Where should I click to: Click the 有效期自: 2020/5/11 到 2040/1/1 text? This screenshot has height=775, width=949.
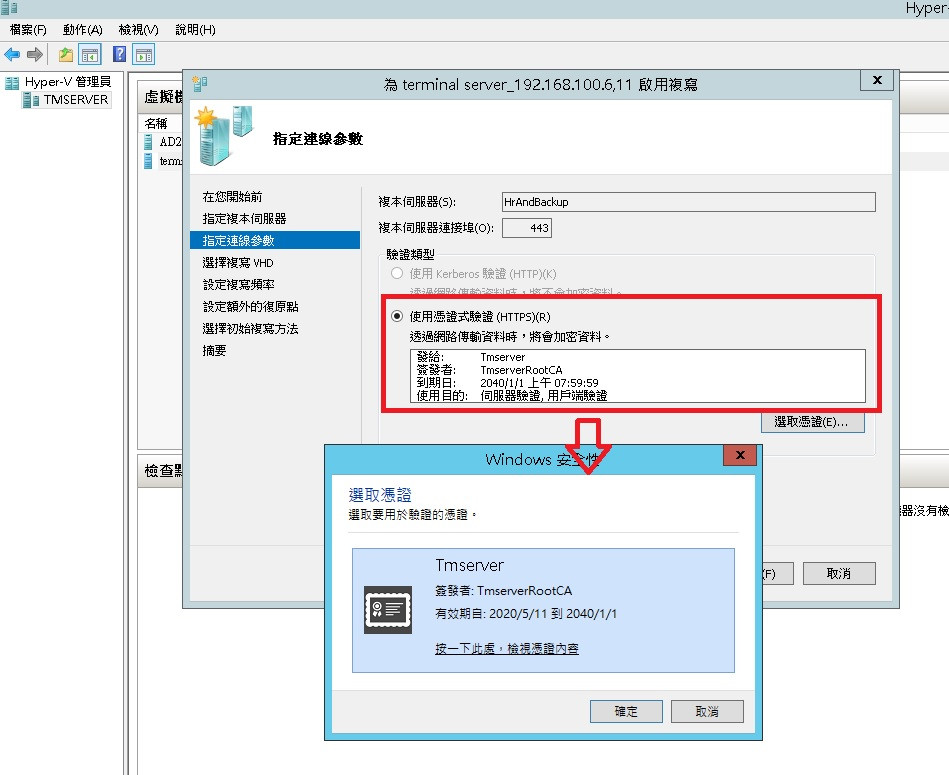coord(526,613)
